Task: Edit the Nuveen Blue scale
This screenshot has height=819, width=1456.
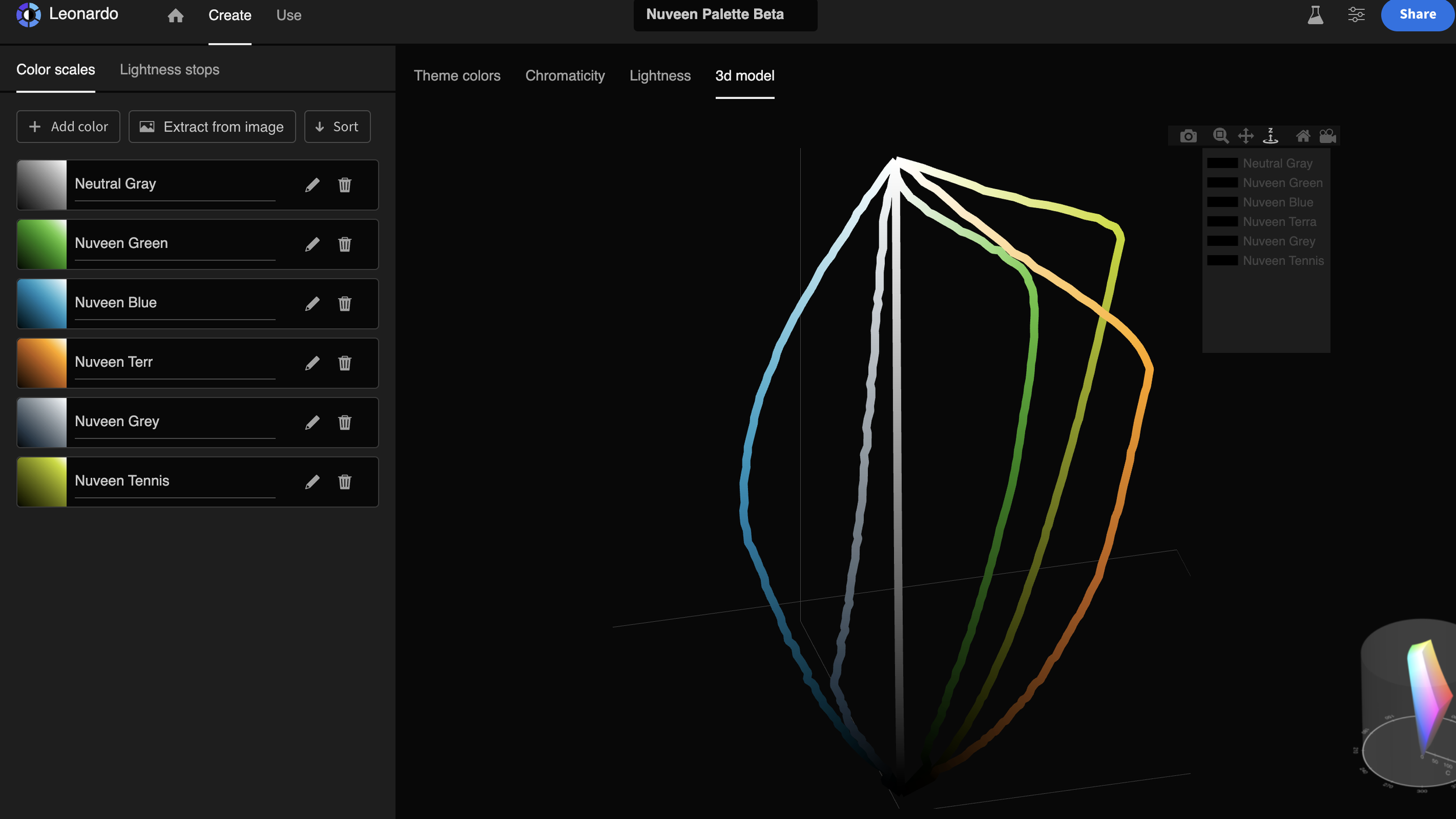Action: (312, 303)
